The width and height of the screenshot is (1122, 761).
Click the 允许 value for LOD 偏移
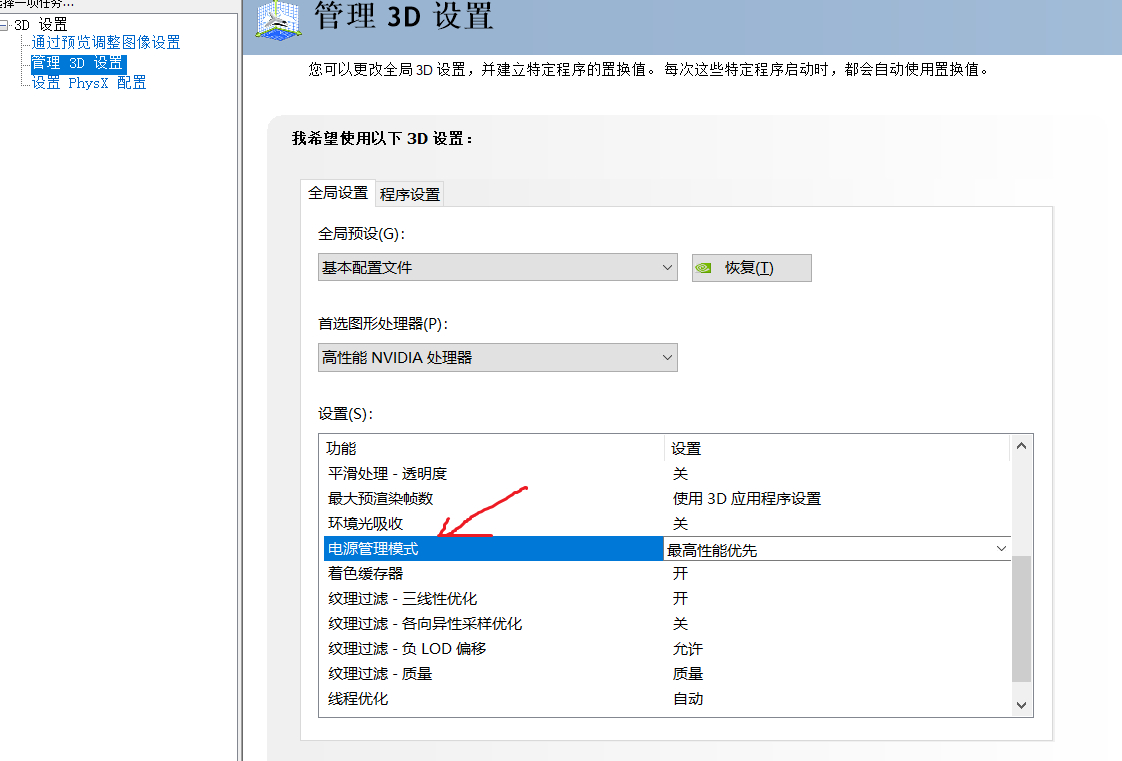688,649
